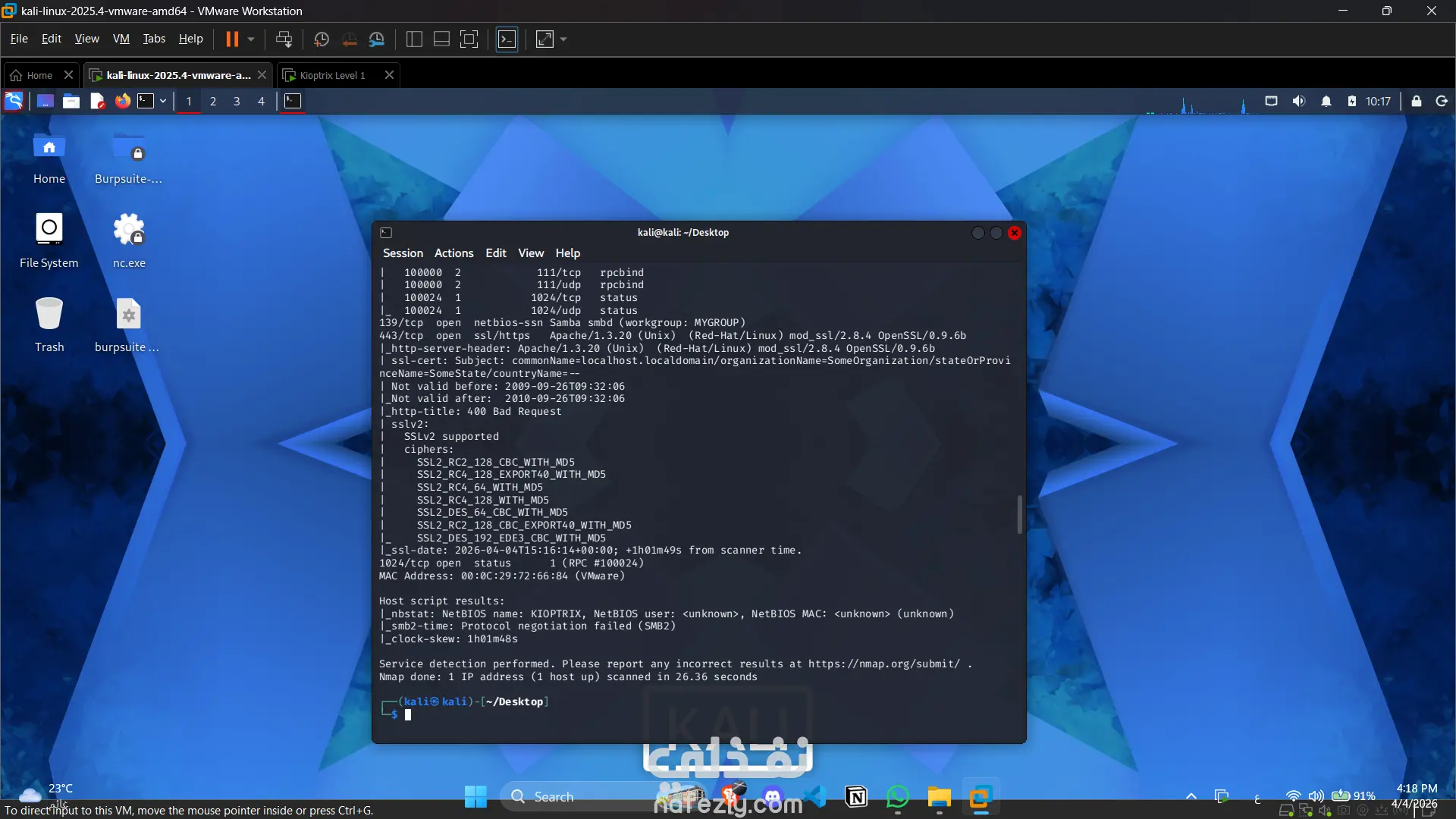Open the VMware File menu
Screen dimensions: 1456x819
point(19,39)
